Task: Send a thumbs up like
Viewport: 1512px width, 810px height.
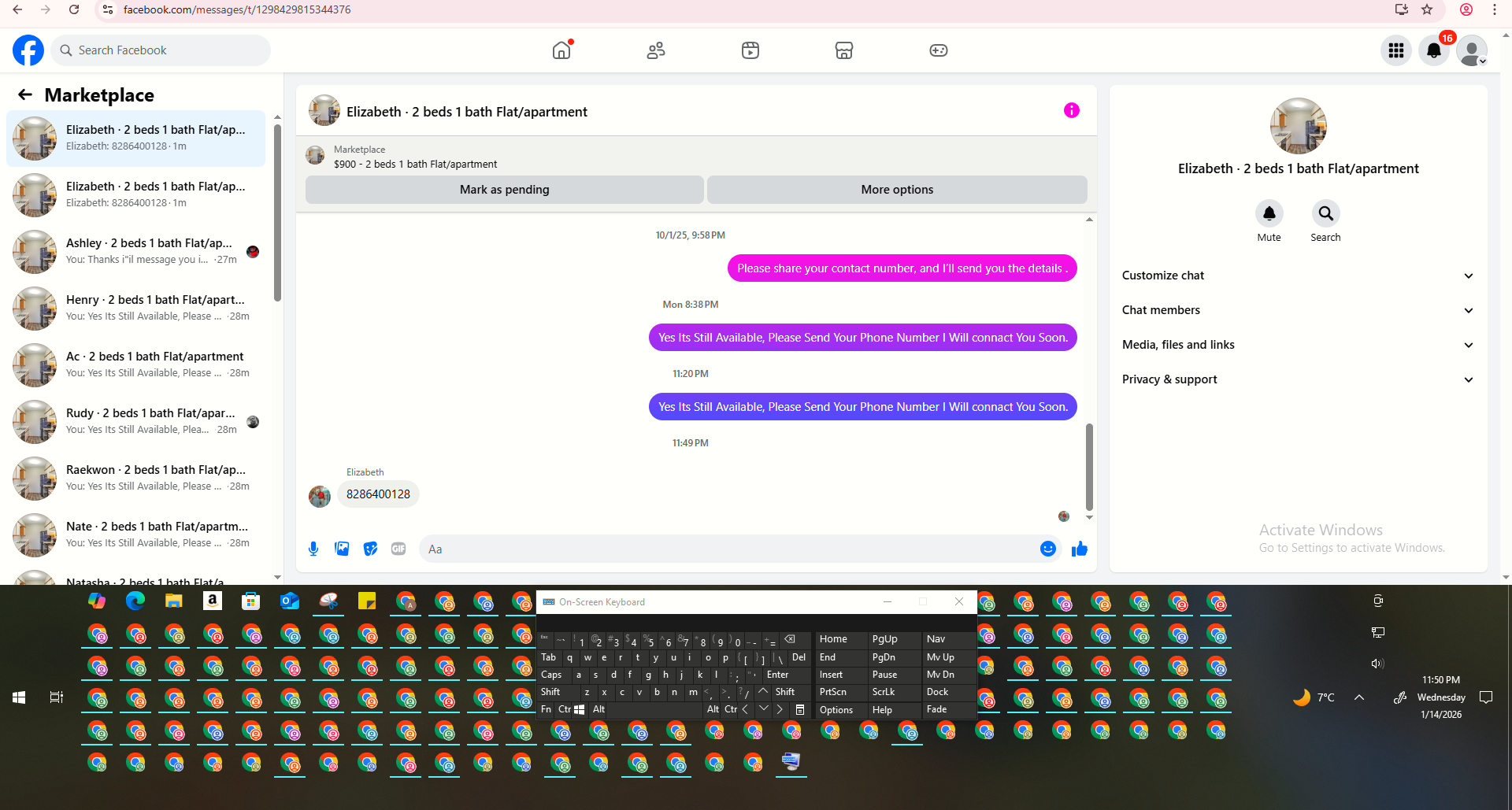Action: (1080, 549)
